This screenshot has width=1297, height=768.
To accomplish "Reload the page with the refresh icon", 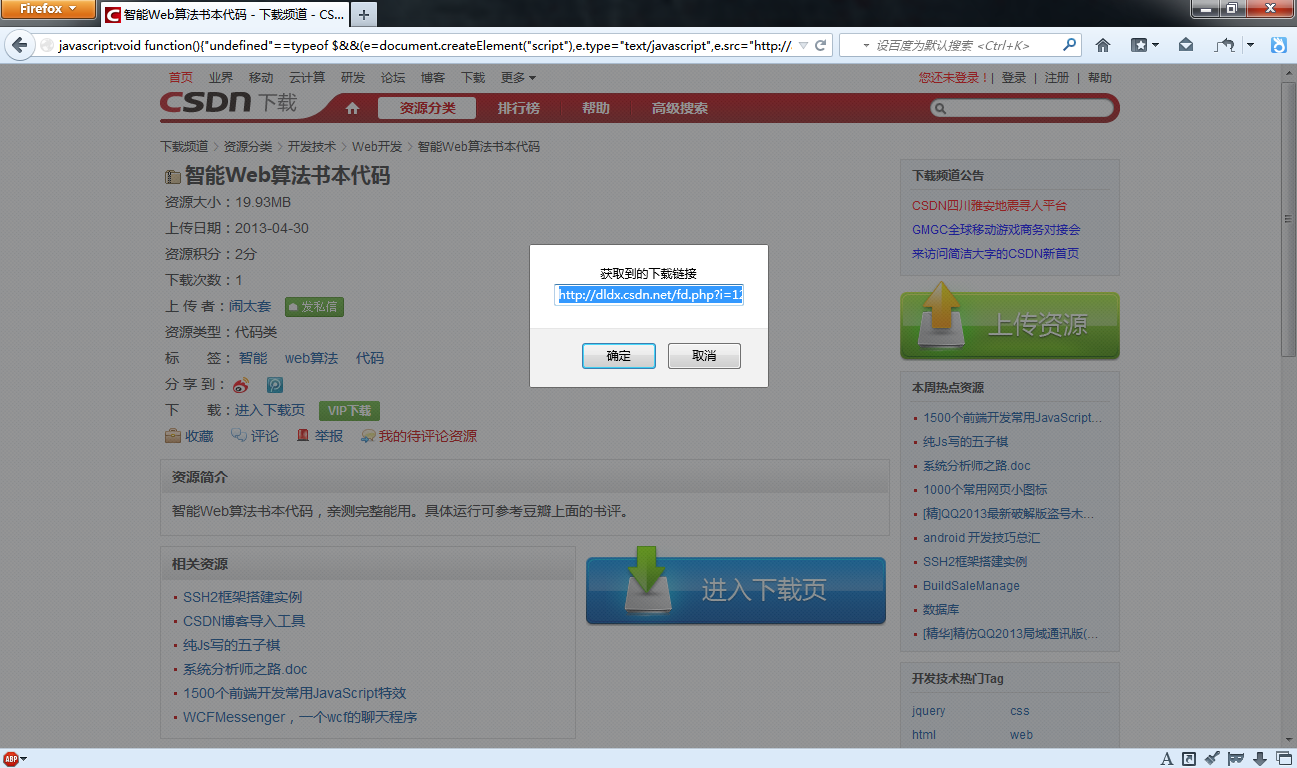I will [821, 46].
